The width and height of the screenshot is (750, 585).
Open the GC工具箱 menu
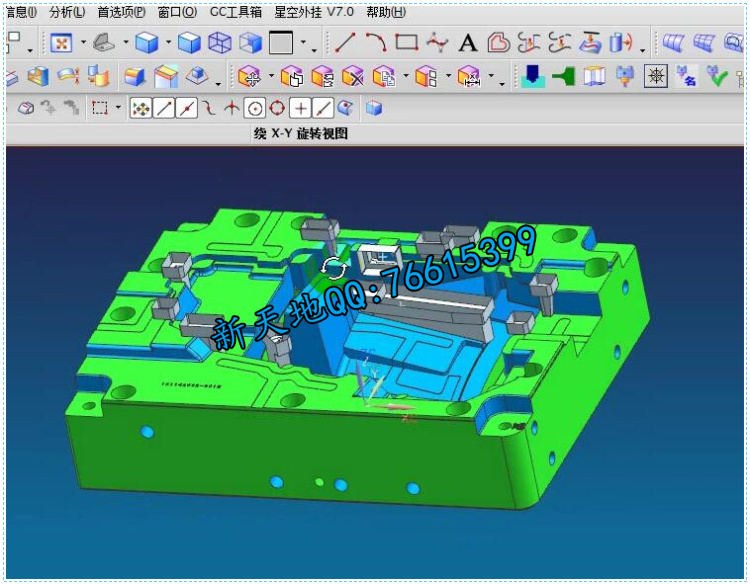click(236, 12)
